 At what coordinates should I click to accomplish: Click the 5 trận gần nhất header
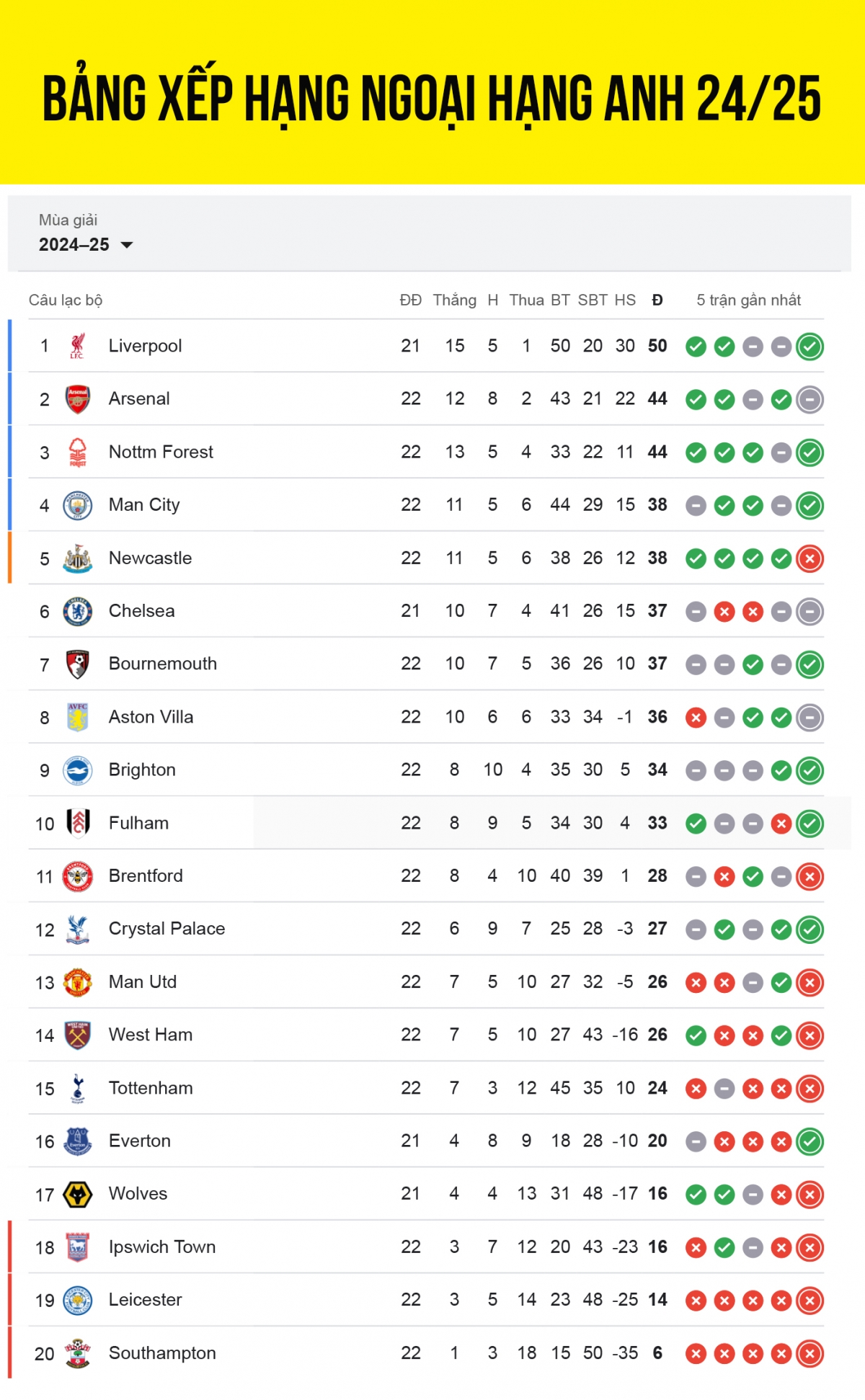pyautogui.click(x=748, y=300)
